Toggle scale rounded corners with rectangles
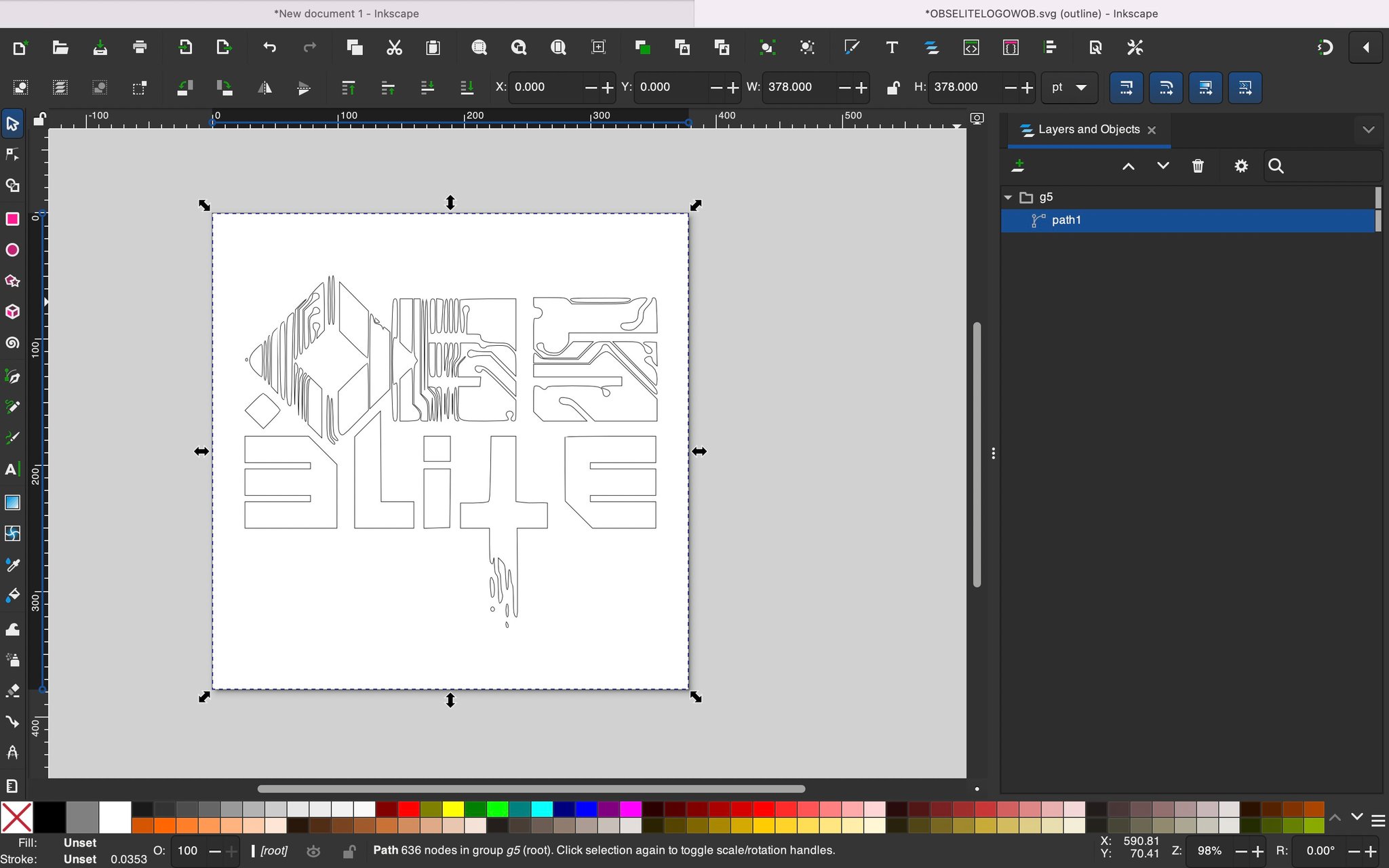This screenshot has width=1389, height=868. (1166, 87)
